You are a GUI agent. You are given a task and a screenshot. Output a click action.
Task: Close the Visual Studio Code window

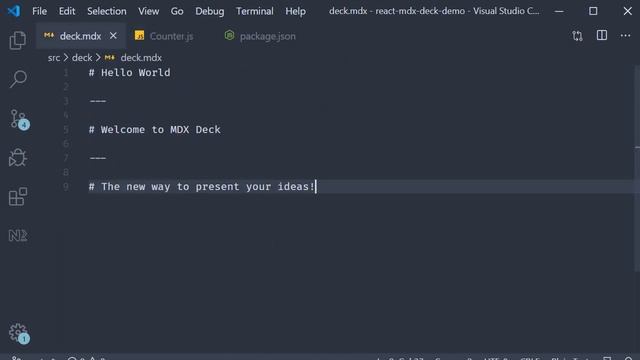click(627, 11)
